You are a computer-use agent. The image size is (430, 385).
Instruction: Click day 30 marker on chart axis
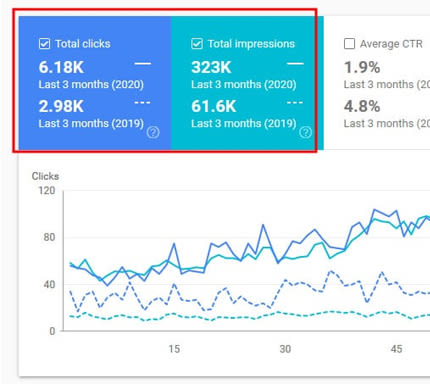285,349
